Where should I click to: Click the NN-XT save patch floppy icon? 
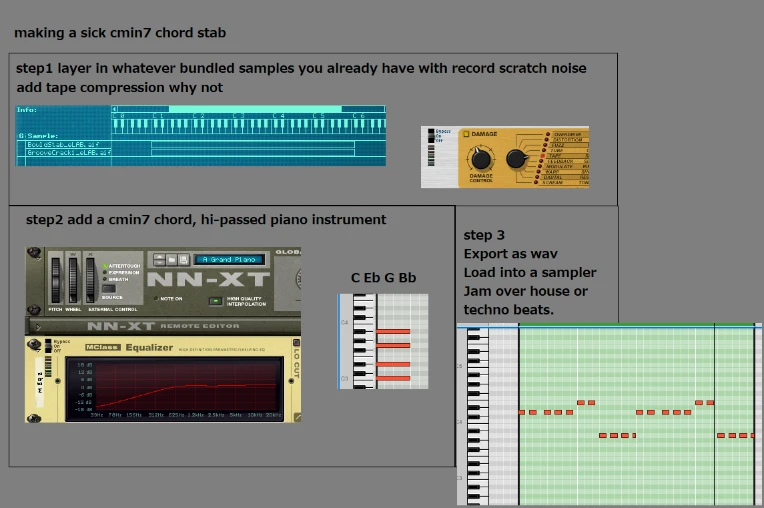point(184,260)
